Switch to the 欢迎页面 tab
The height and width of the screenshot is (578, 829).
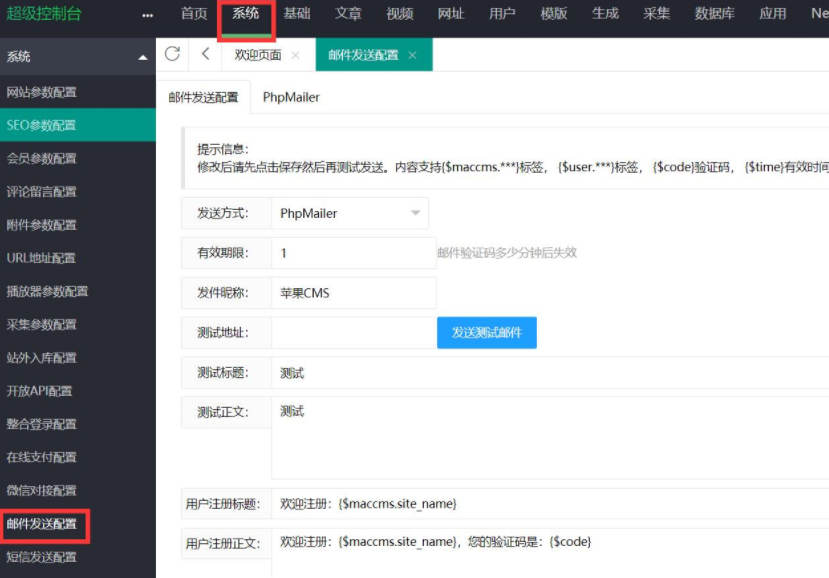(x=256, y=55)
